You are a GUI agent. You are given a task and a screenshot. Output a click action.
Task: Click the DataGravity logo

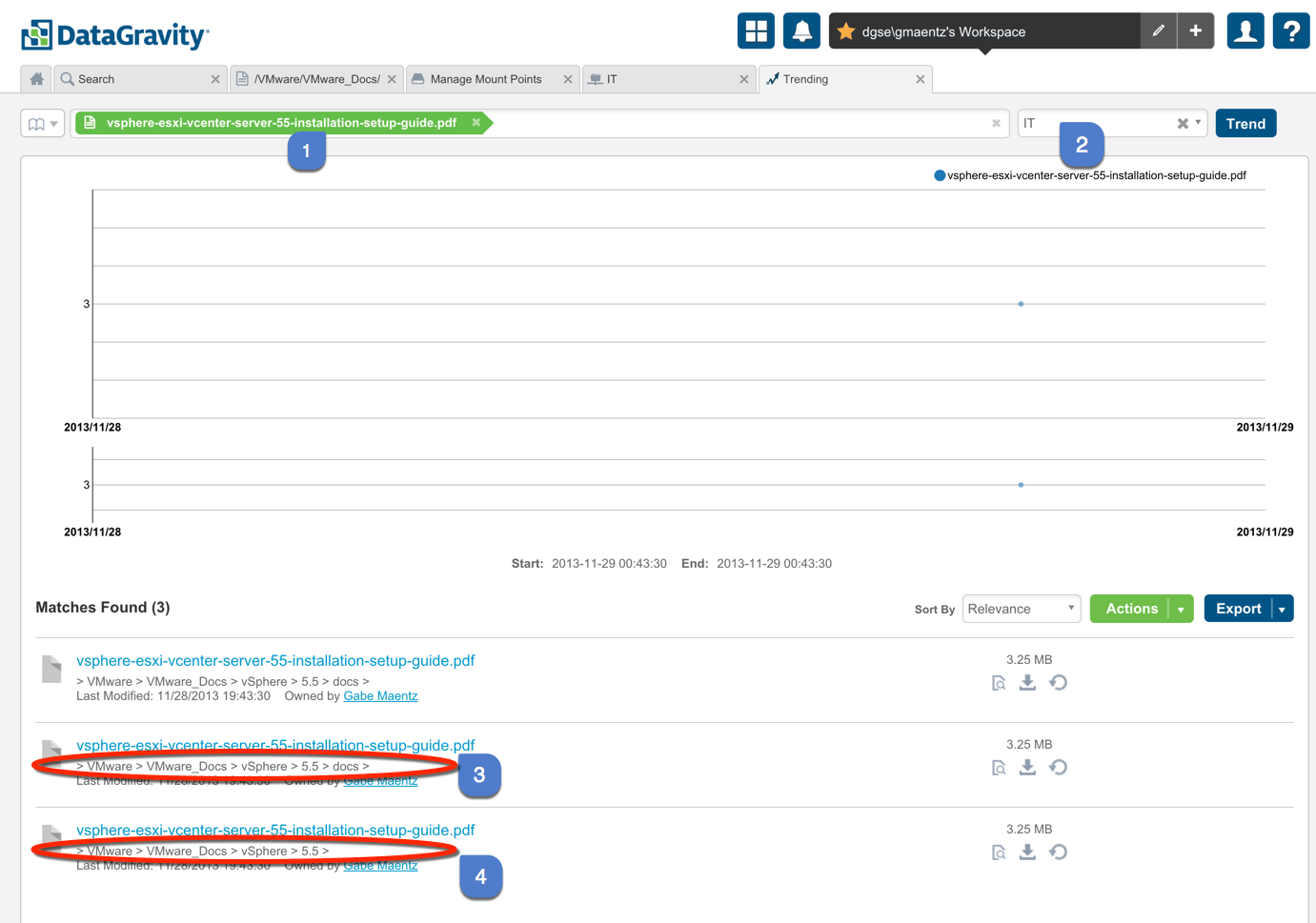tap(115, 35)
